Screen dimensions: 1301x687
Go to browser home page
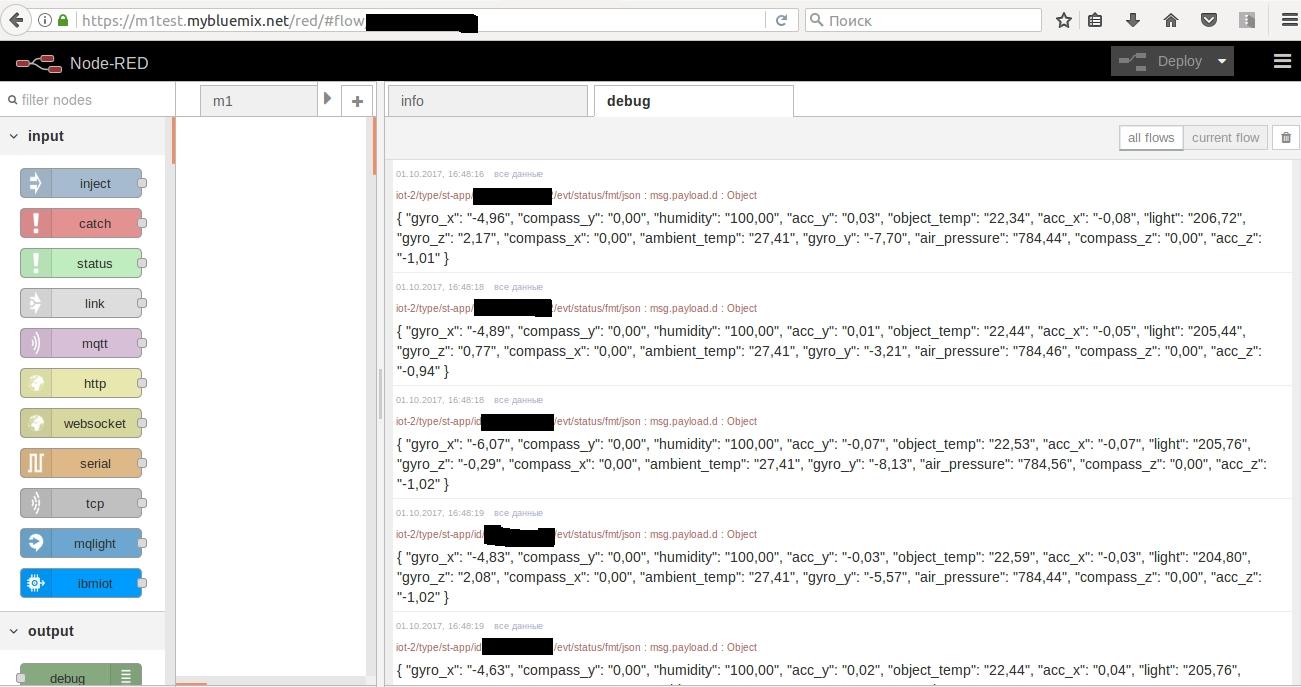point(1171,20)
